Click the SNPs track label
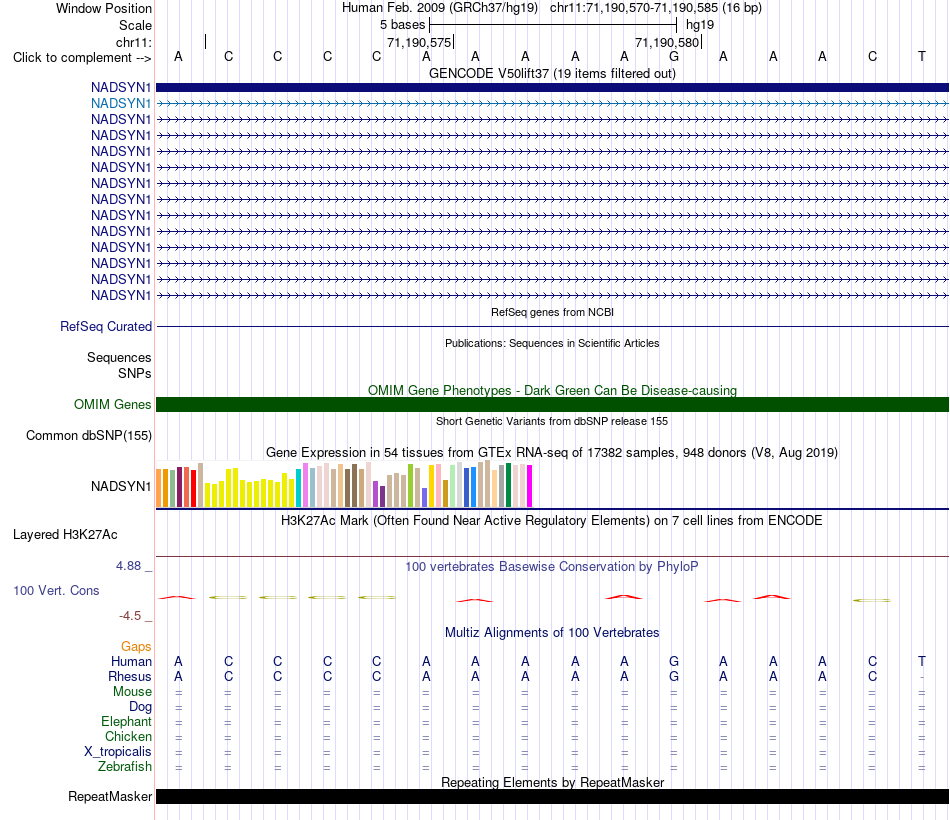950x820 pixels. click(x=135, y=373)
